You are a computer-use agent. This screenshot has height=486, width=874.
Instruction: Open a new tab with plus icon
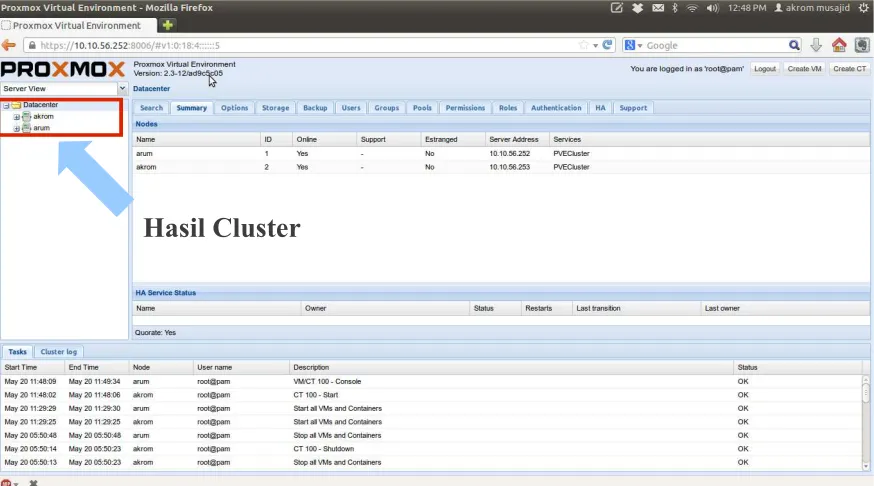coord(167,25)
